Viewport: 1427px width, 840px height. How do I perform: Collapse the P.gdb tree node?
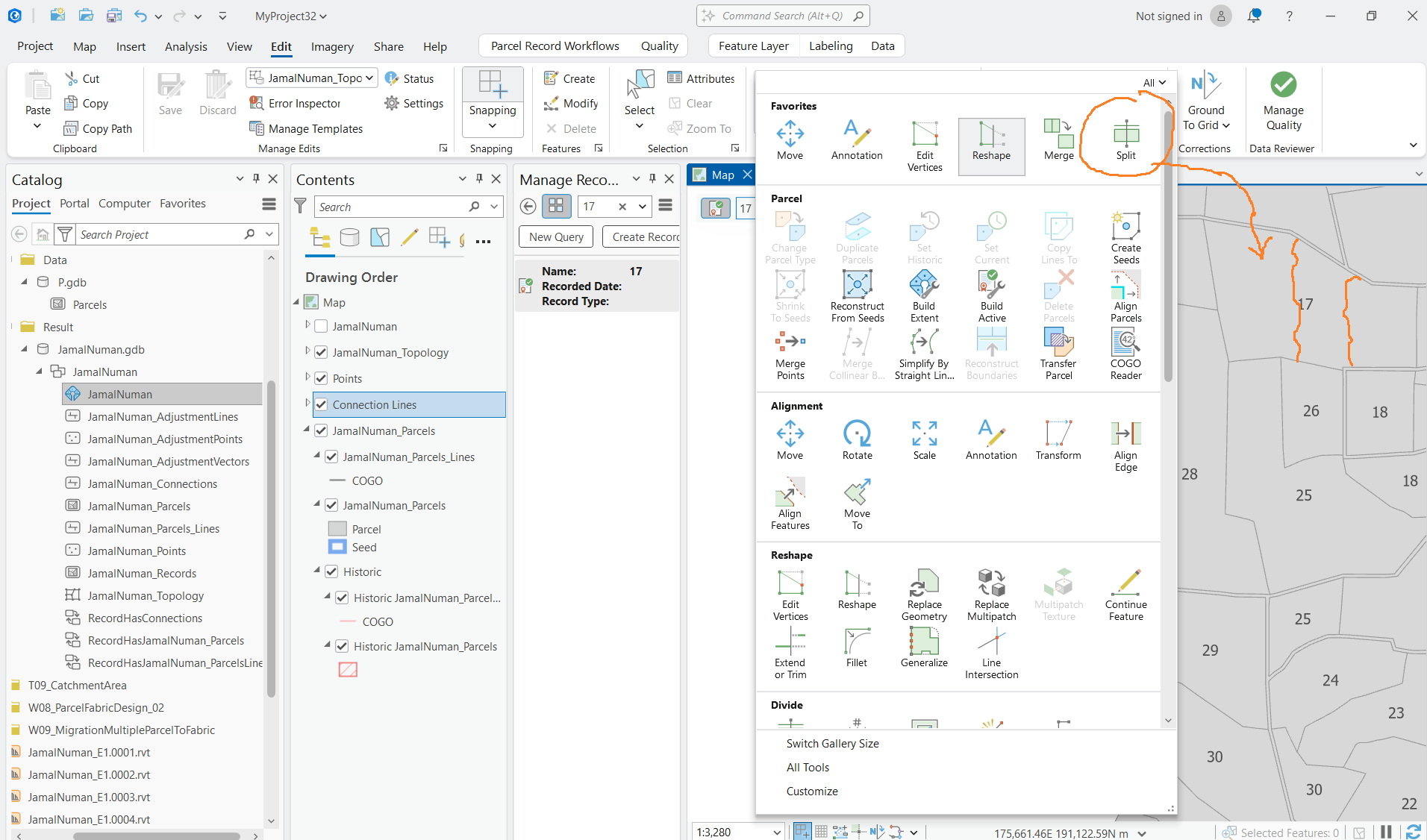tap(25, 282)
